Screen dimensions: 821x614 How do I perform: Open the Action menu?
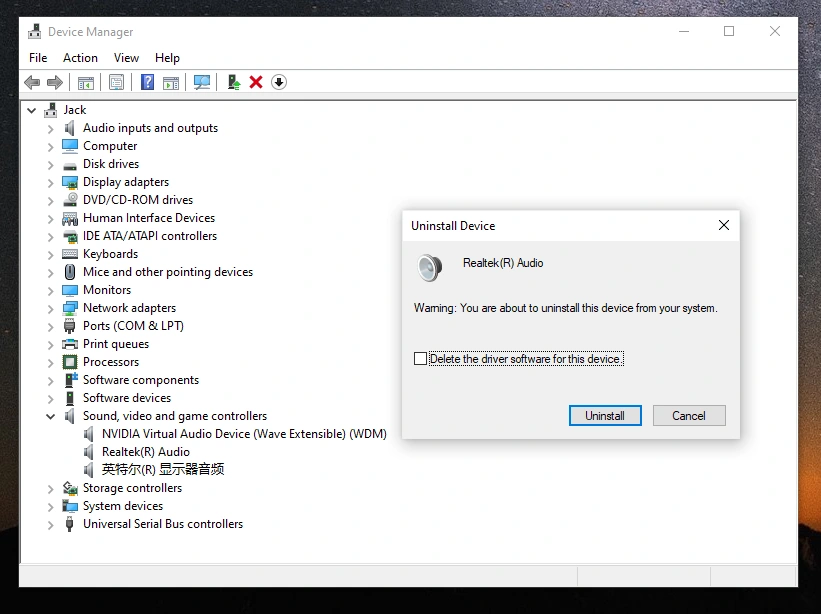click(x=80, y=58)
